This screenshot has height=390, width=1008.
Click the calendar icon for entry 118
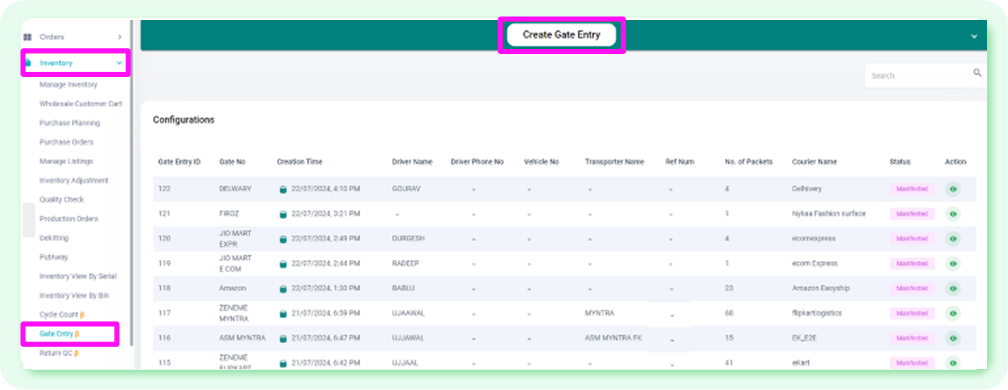282,289
